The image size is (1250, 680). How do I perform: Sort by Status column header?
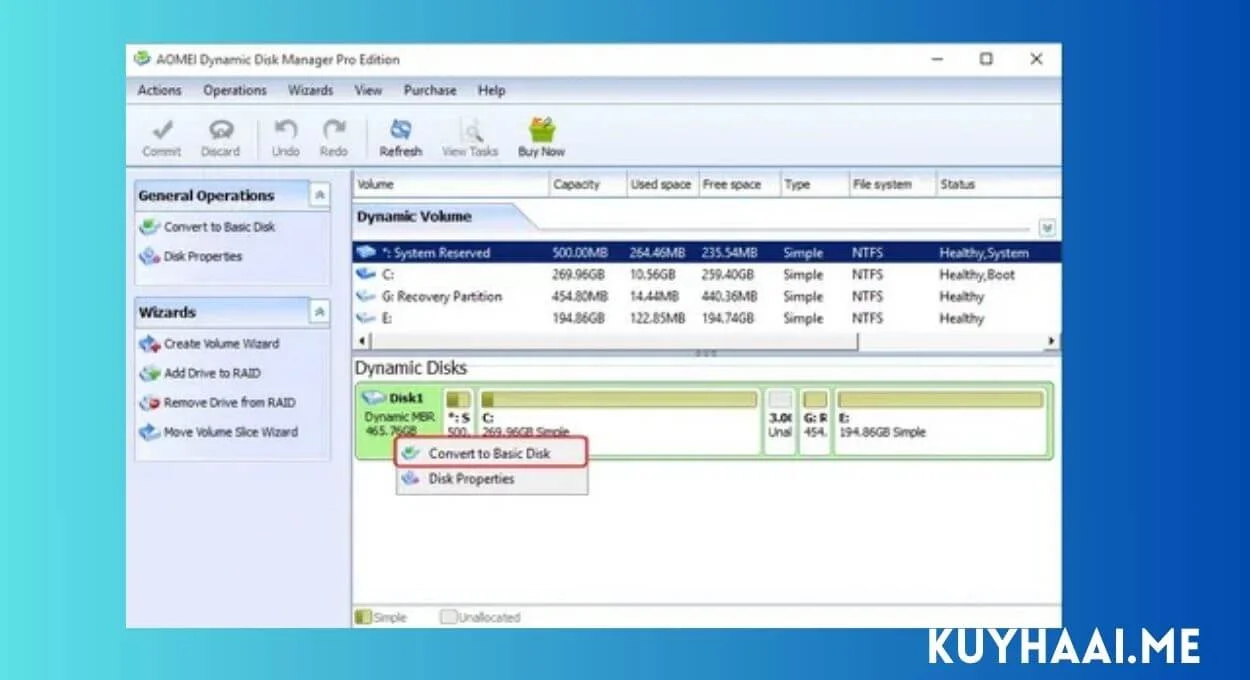coord(997,185)
